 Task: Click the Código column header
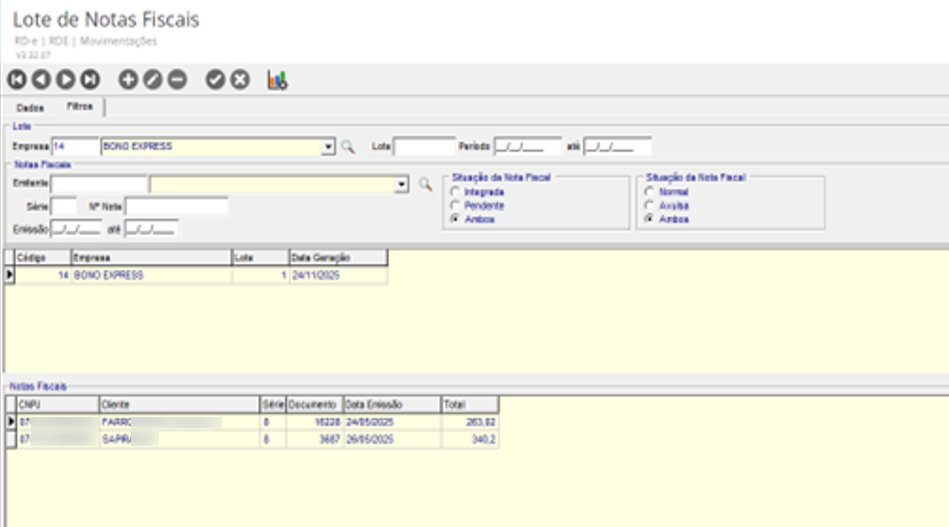coord(43,258)
